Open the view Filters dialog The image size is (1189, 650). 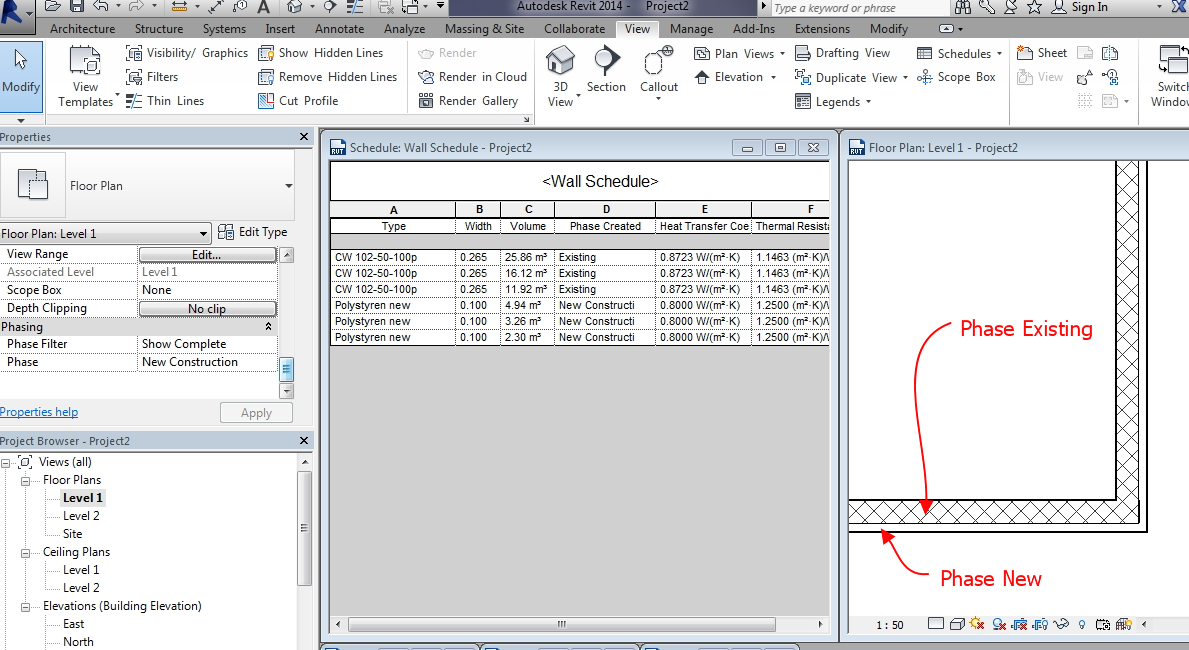click(x=152, y=77)
